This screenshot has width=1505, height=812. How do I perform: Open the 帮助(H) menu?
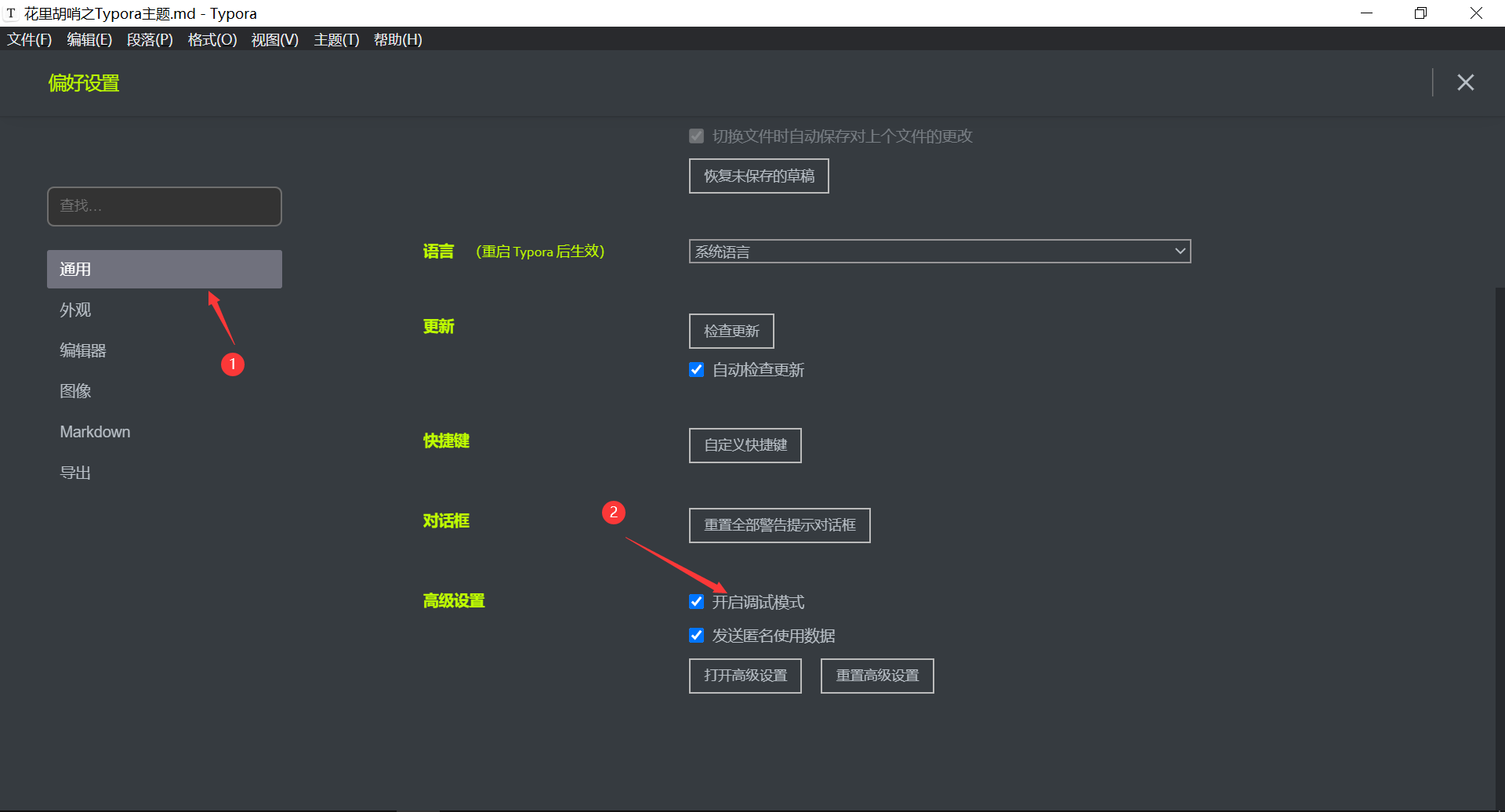click(397, 39)
